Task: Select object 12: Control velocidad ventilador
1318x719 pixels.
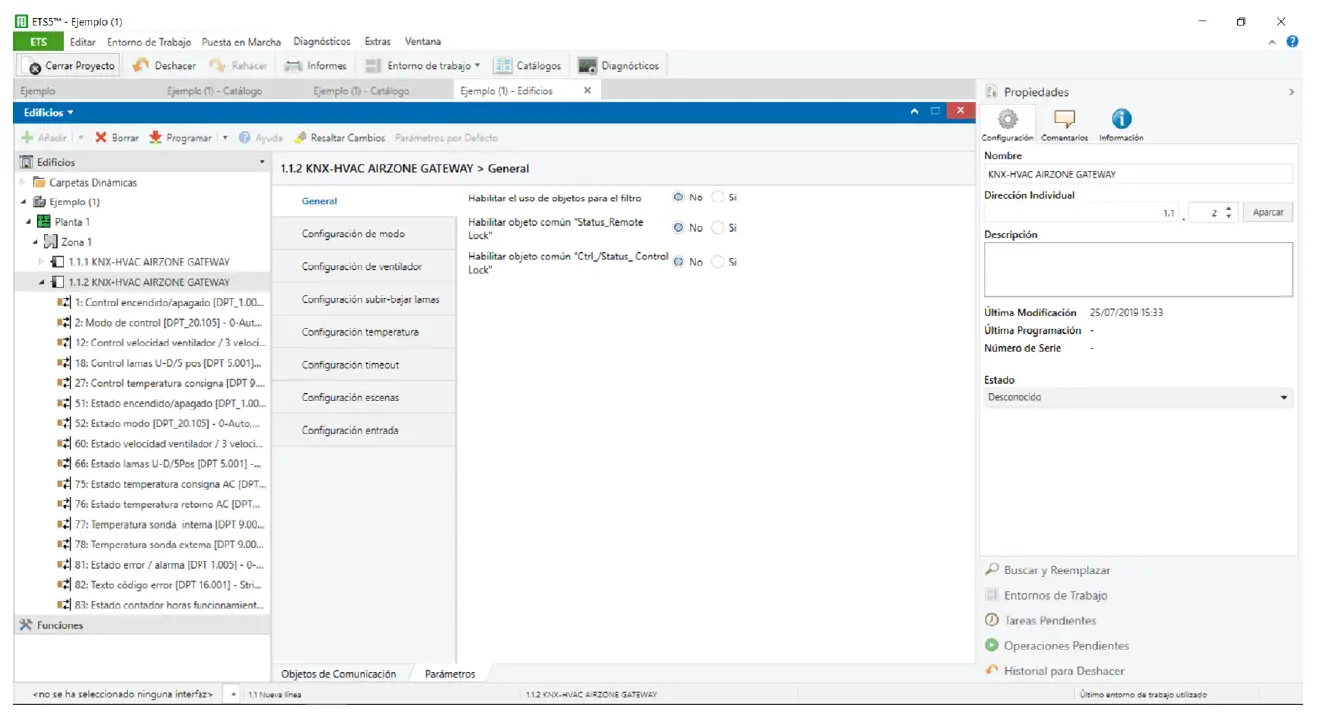Action: [x=161, y=342]
